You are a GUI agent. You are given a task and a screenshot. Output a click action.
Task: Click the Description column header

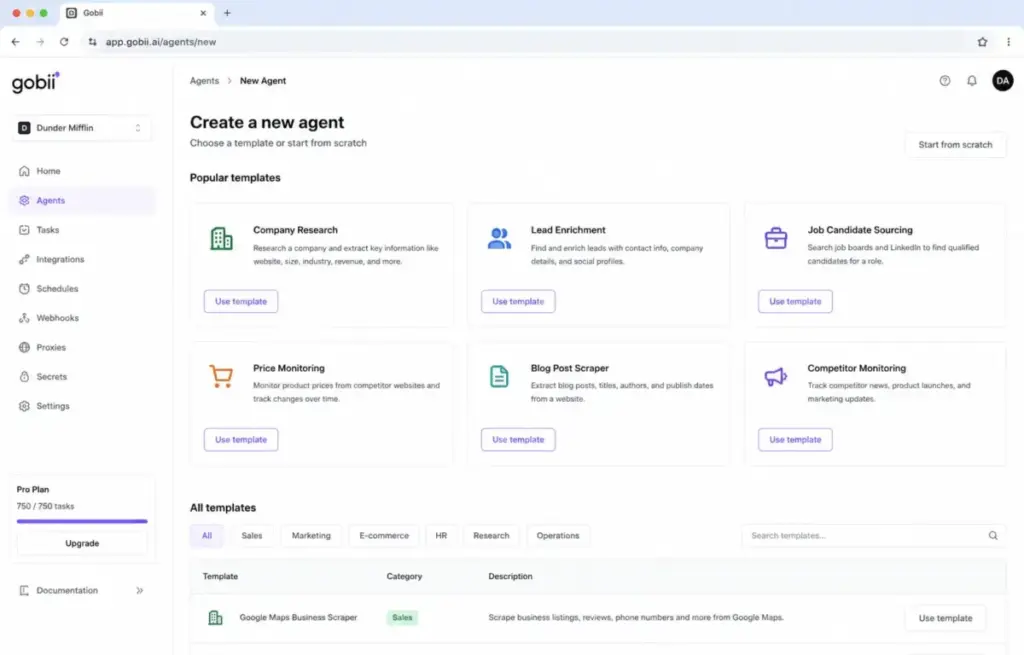[510, 576]
